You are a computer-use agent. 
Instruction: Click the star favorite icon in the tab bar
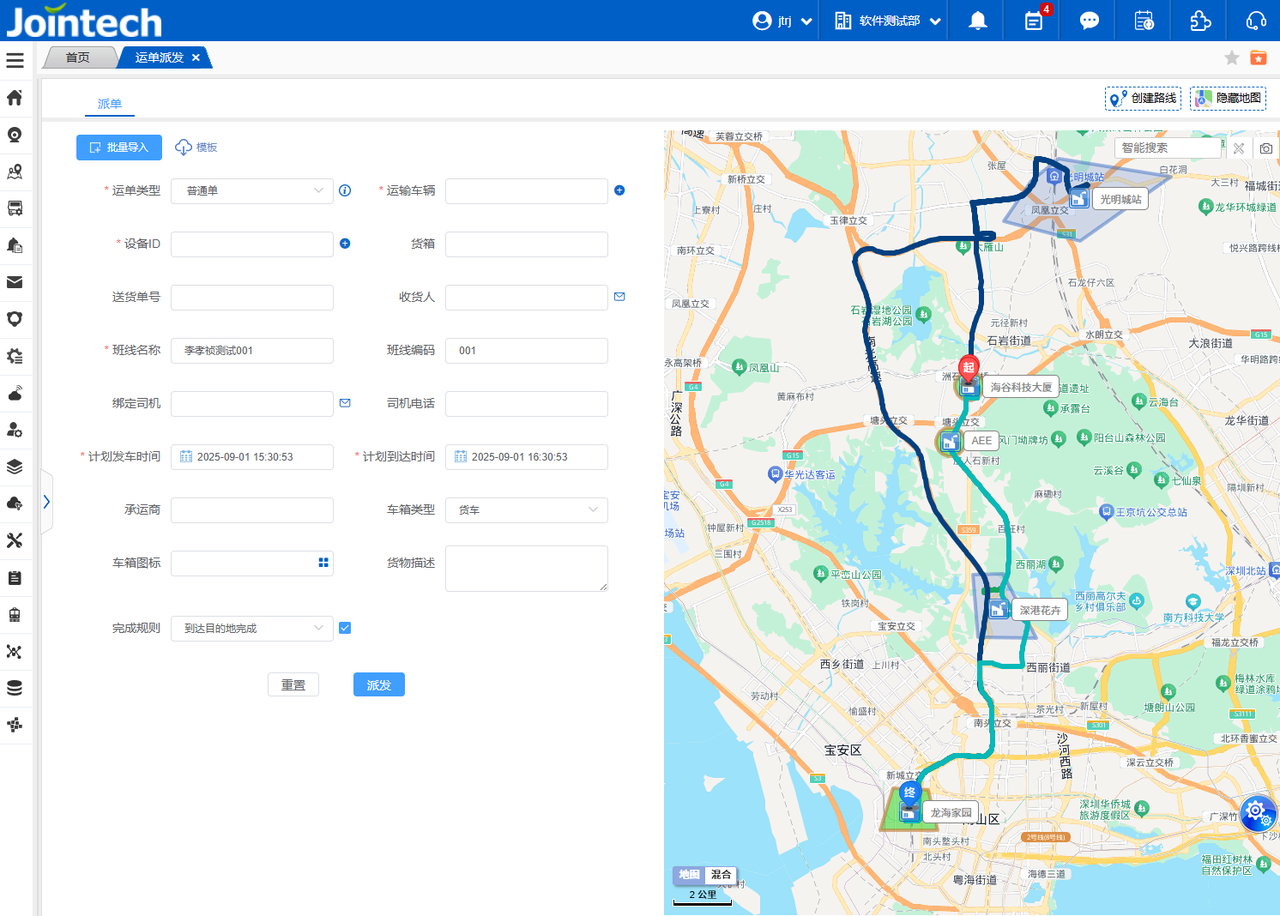click(1232, 58)
